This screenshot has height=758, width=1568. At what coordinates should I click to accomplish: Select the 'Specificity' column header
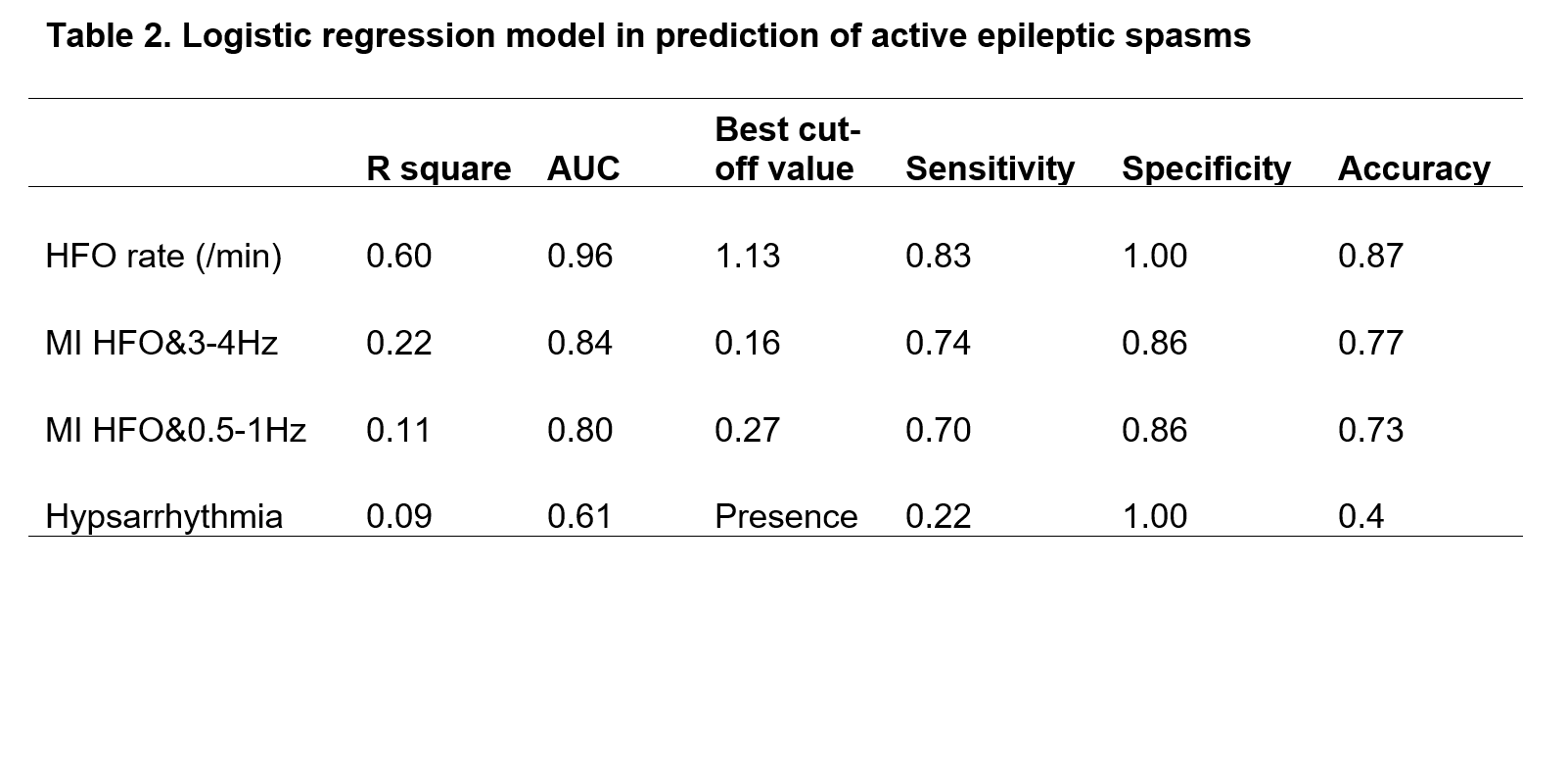(x=1206, y=168)
